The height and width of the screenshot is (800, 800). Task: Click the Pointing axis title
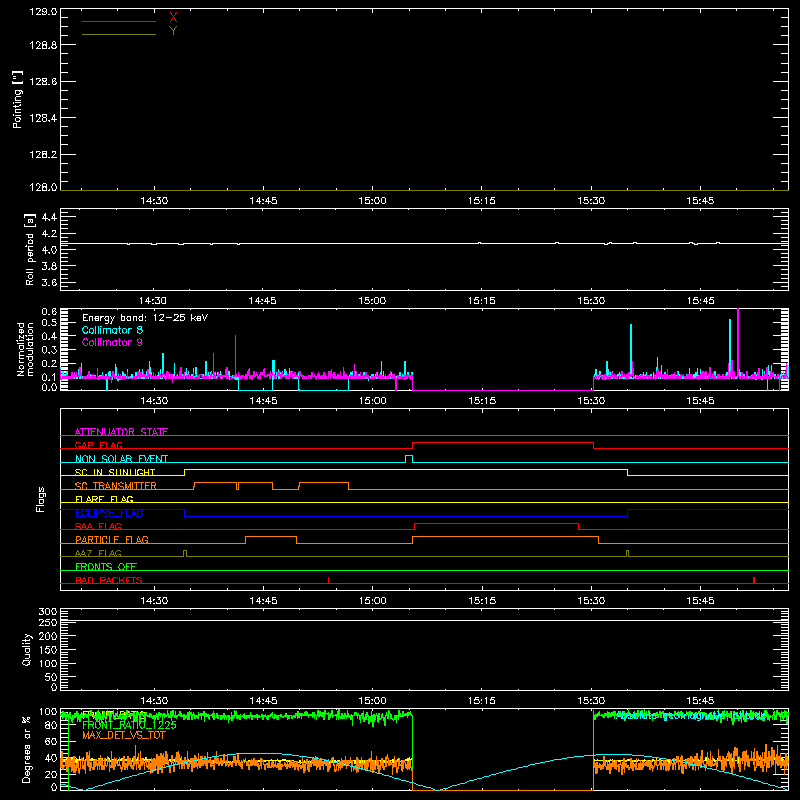point(18,99)
